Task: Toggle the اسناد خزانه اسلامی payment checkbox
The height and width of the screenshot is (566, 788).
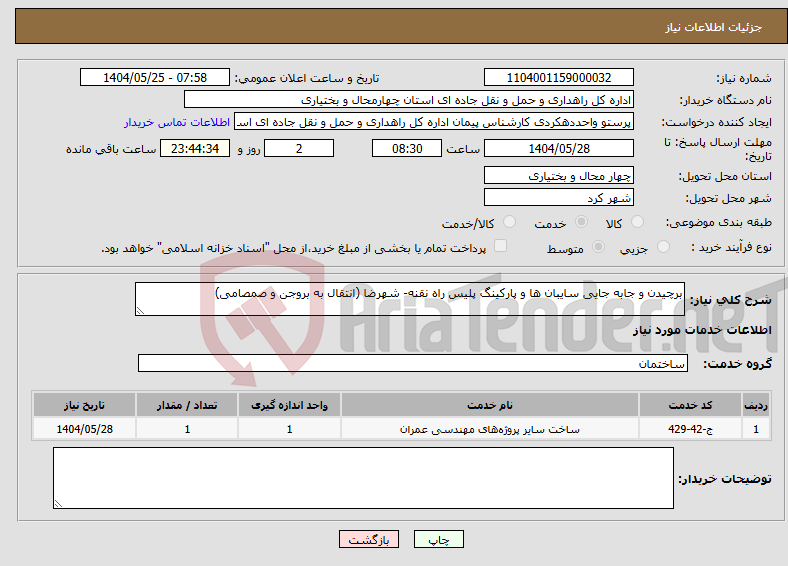Action: click(500, 246)
